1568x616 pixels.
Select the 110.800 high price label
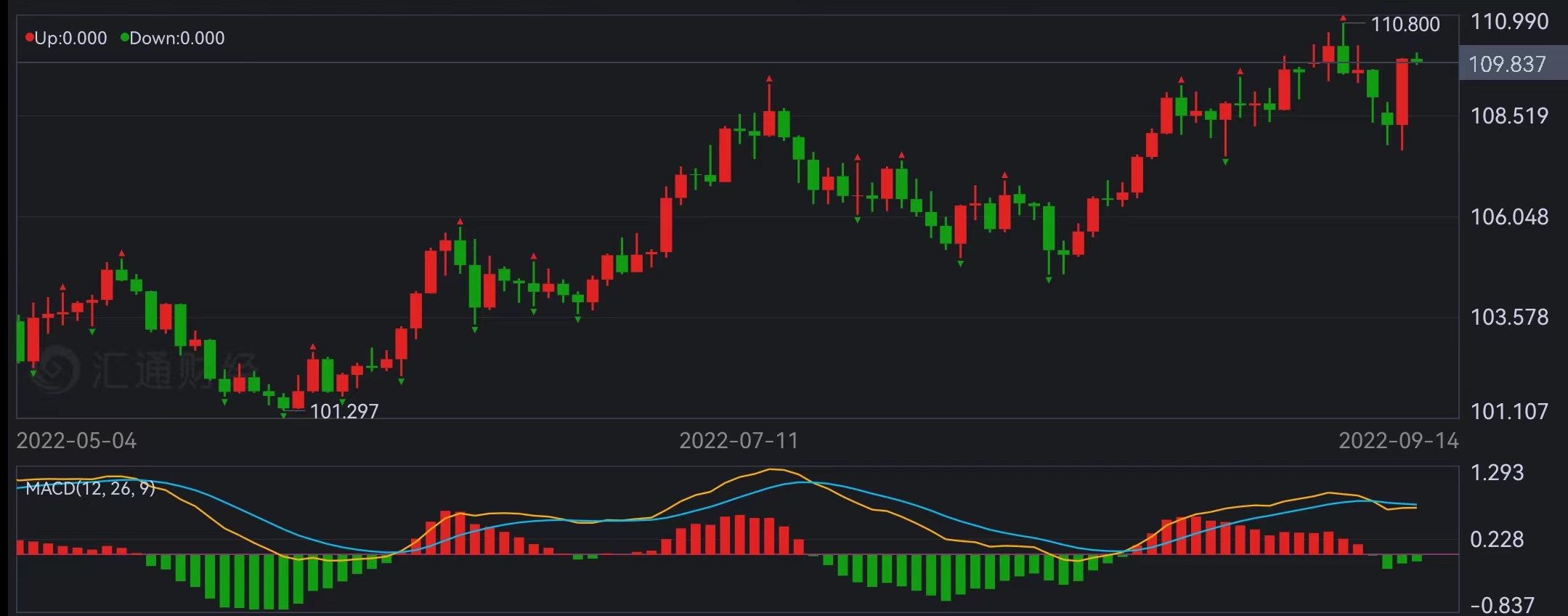click(1405, 25)
